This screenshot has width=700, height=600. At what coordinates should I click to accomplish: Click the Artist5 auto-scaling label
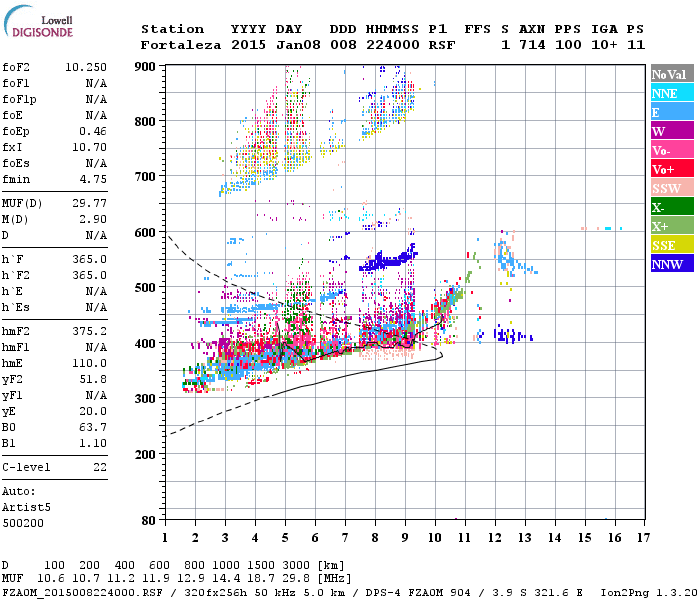click(26, 508)
